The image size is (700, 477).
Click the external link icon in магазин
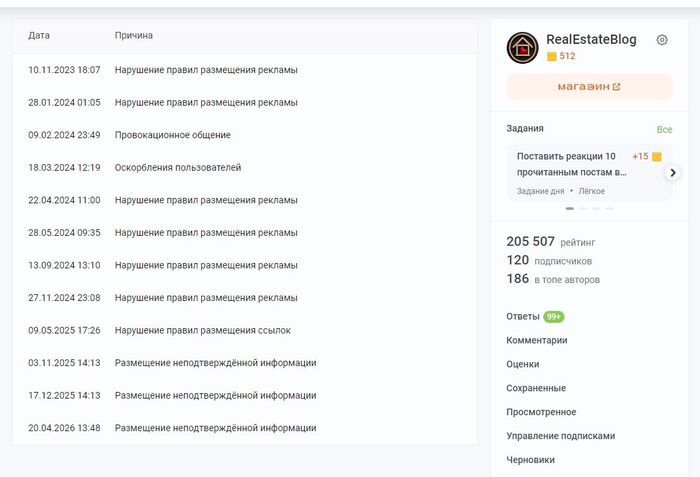tap(617, 87)
